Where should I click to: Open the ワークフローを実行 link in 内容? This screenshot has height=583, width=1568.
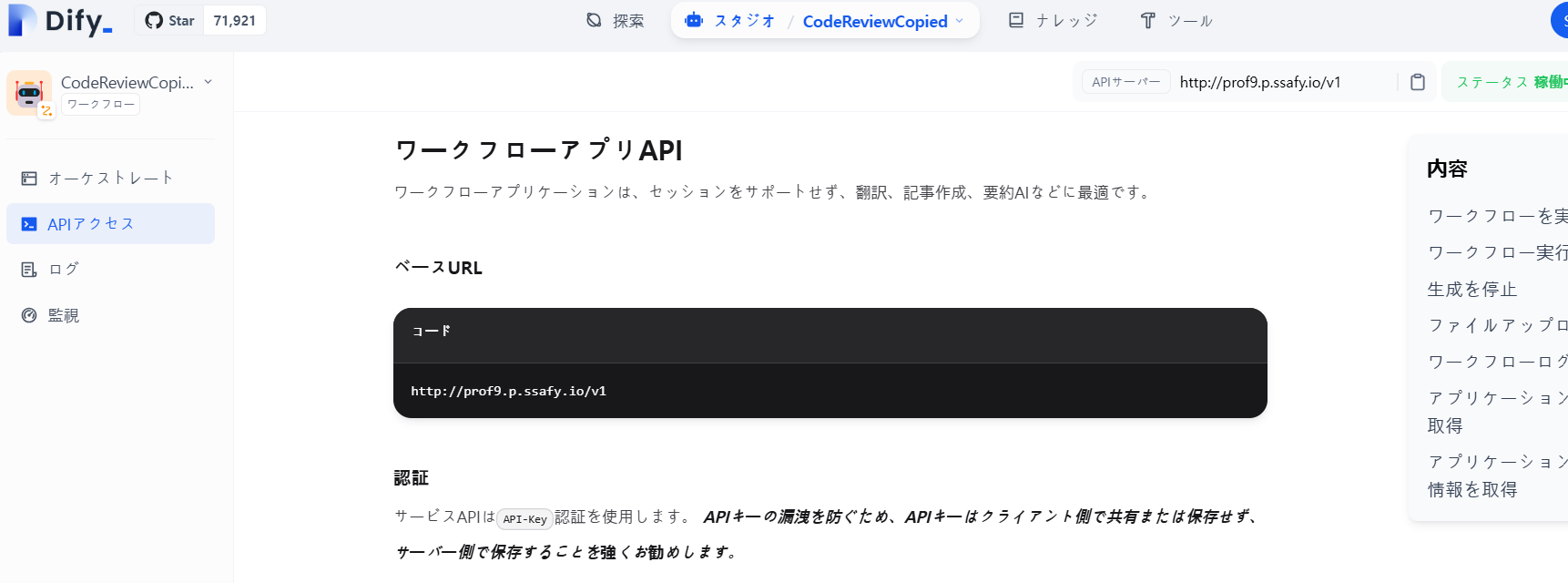point(1498,215)
